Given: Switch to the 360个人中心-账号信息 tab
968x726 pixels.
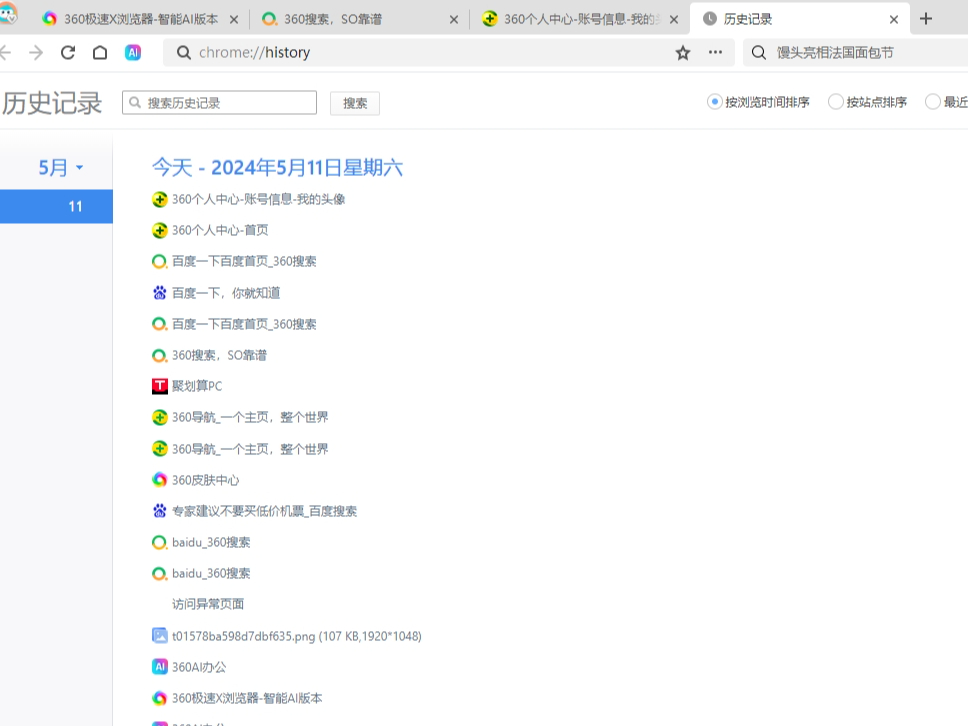Looking at the screenshot, I should 579,19.
